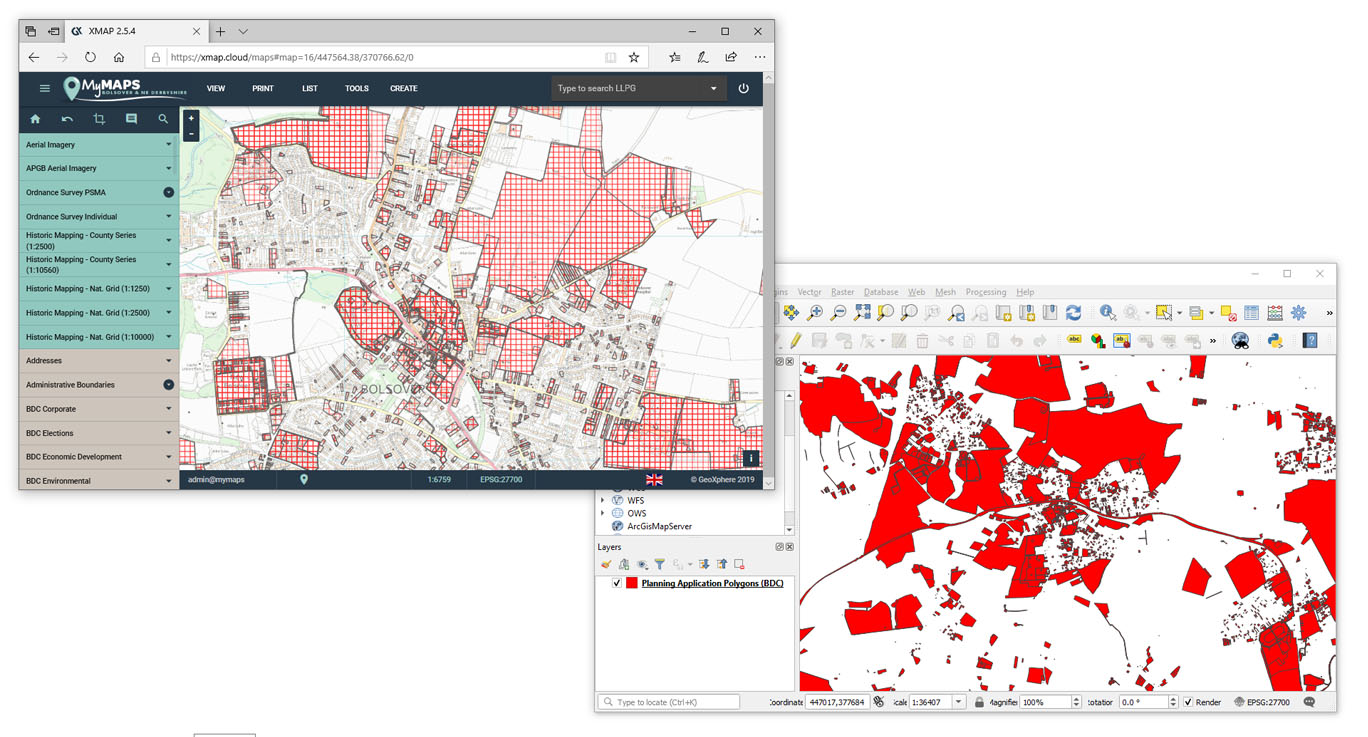Click the Refresh map canvas icon
This screenshot has width=1368, height=737.
1074,312
